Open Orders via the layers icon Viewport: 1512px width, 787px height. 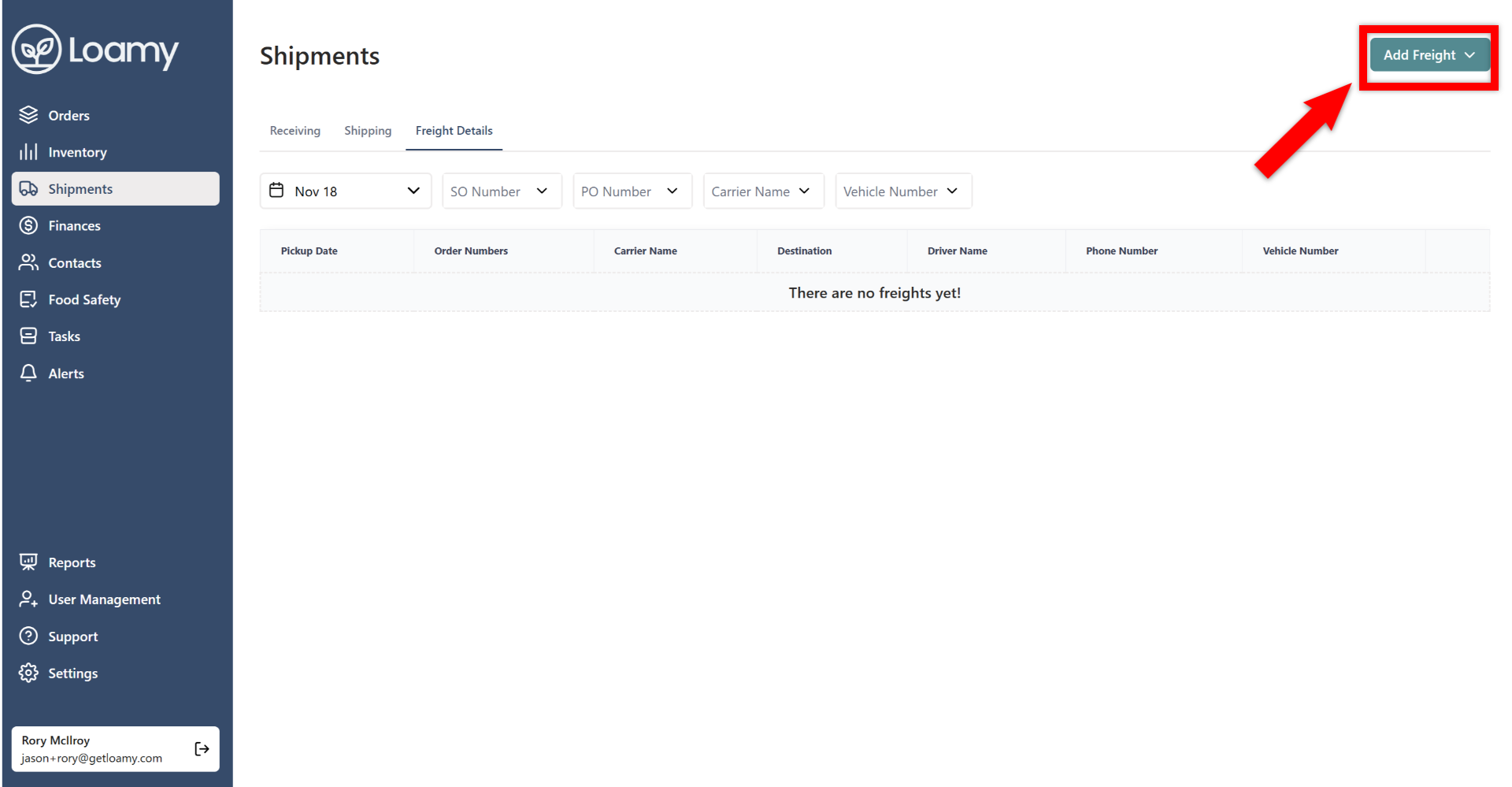coord(28,115)
